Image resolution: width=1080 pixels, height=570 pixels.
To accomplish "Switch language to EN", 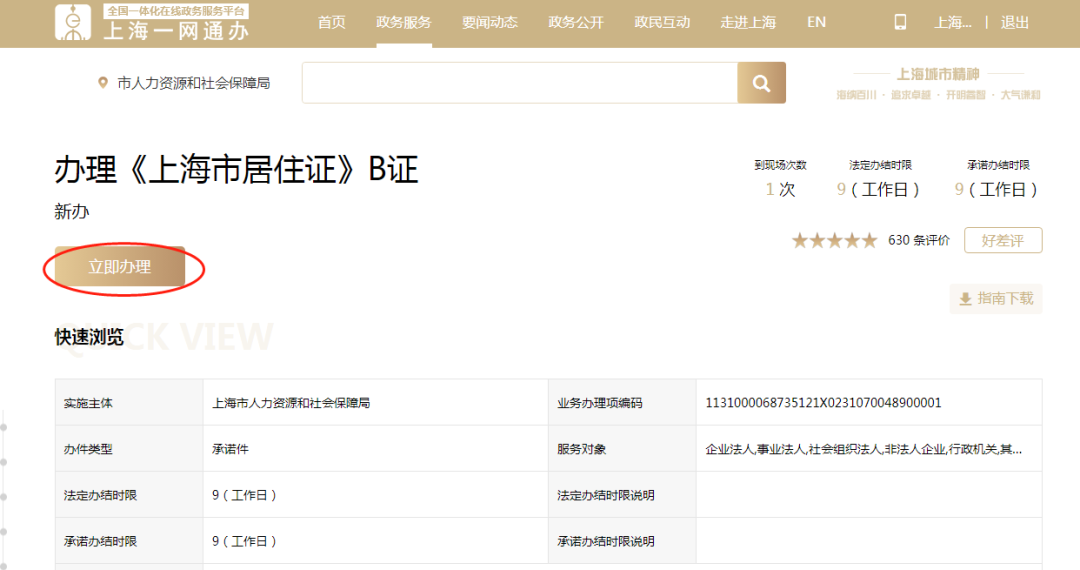I will click(x=816, y=23).
